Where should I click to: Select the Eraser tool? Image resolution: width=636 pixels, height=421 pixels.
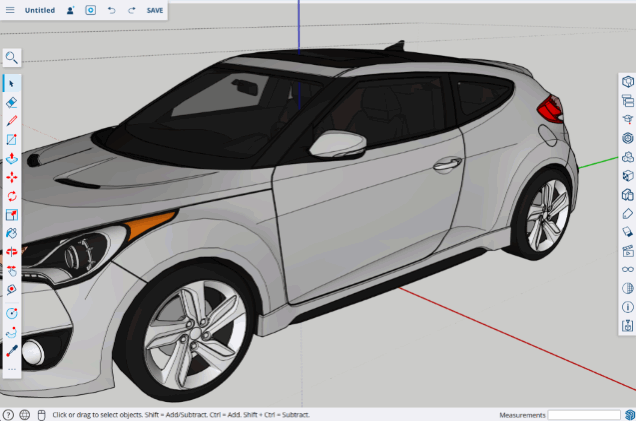coord(12,102)
